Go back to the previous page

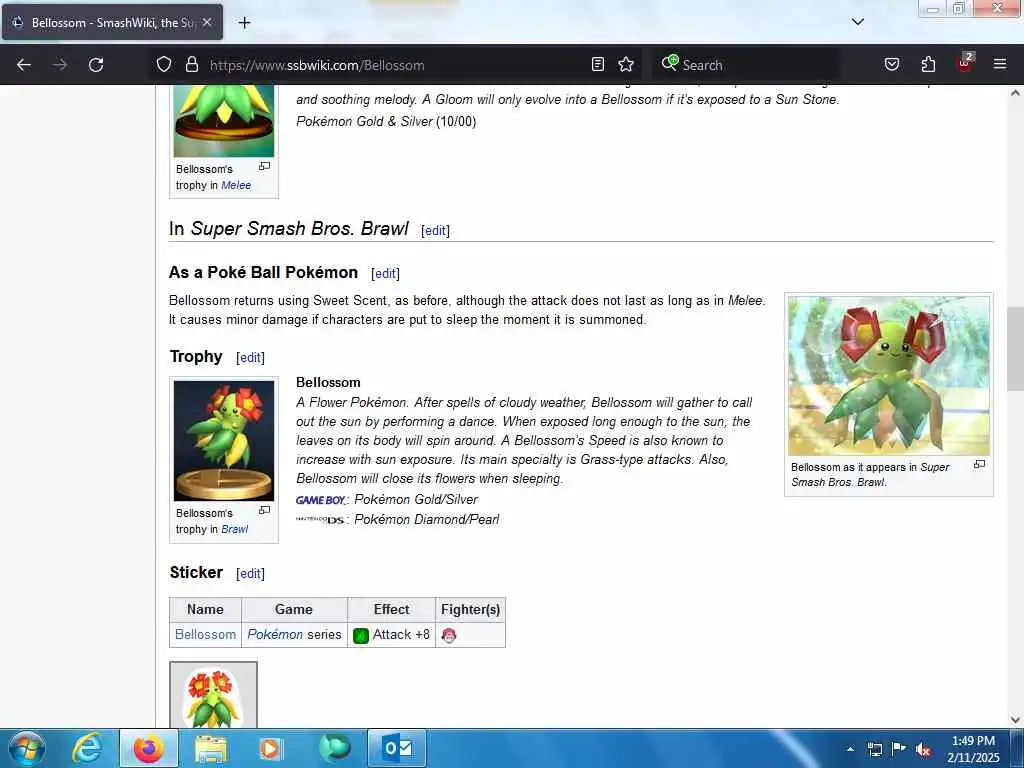tap(24, 65)
